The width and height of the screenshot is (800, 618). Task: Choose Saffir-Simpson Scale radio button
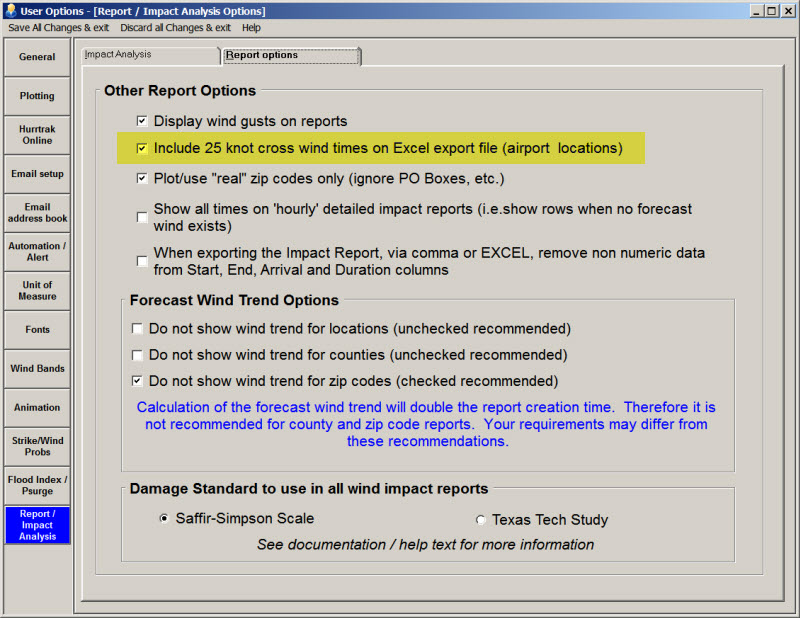click(165, 519)
